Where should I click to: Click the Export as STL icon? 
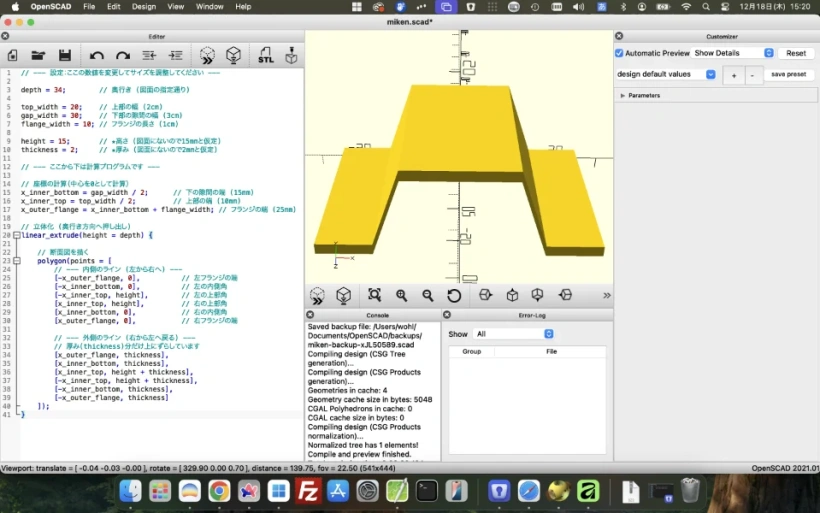pos(266,55)
